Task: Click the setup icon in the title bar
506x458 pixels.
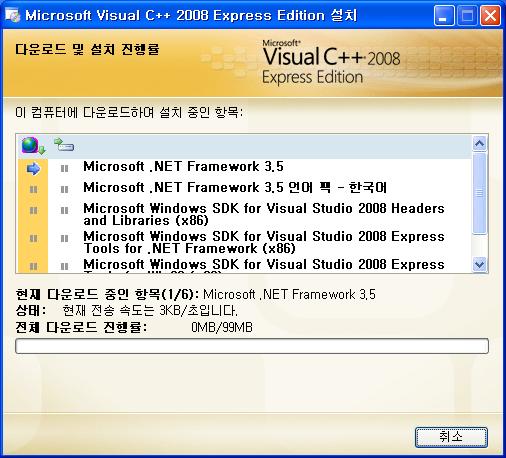Action: click(x=13, y=15)
